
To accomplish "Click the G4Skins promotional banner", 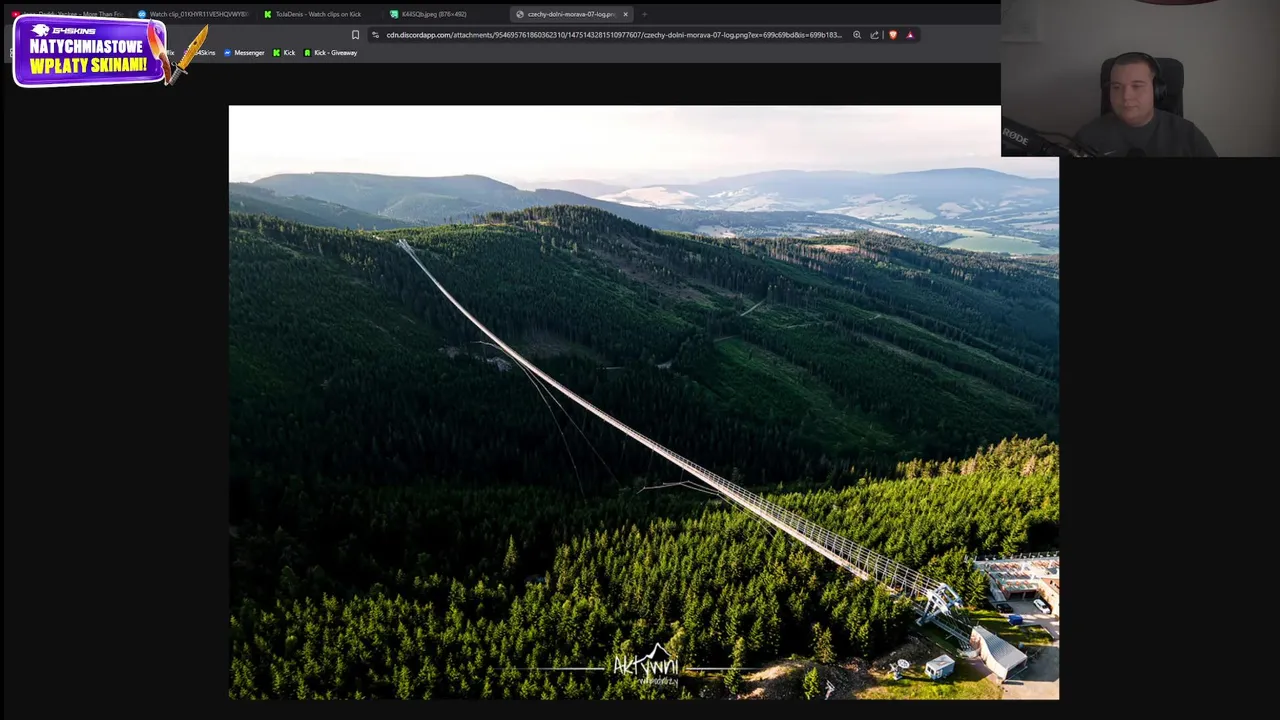I will [x=92, y=52].
